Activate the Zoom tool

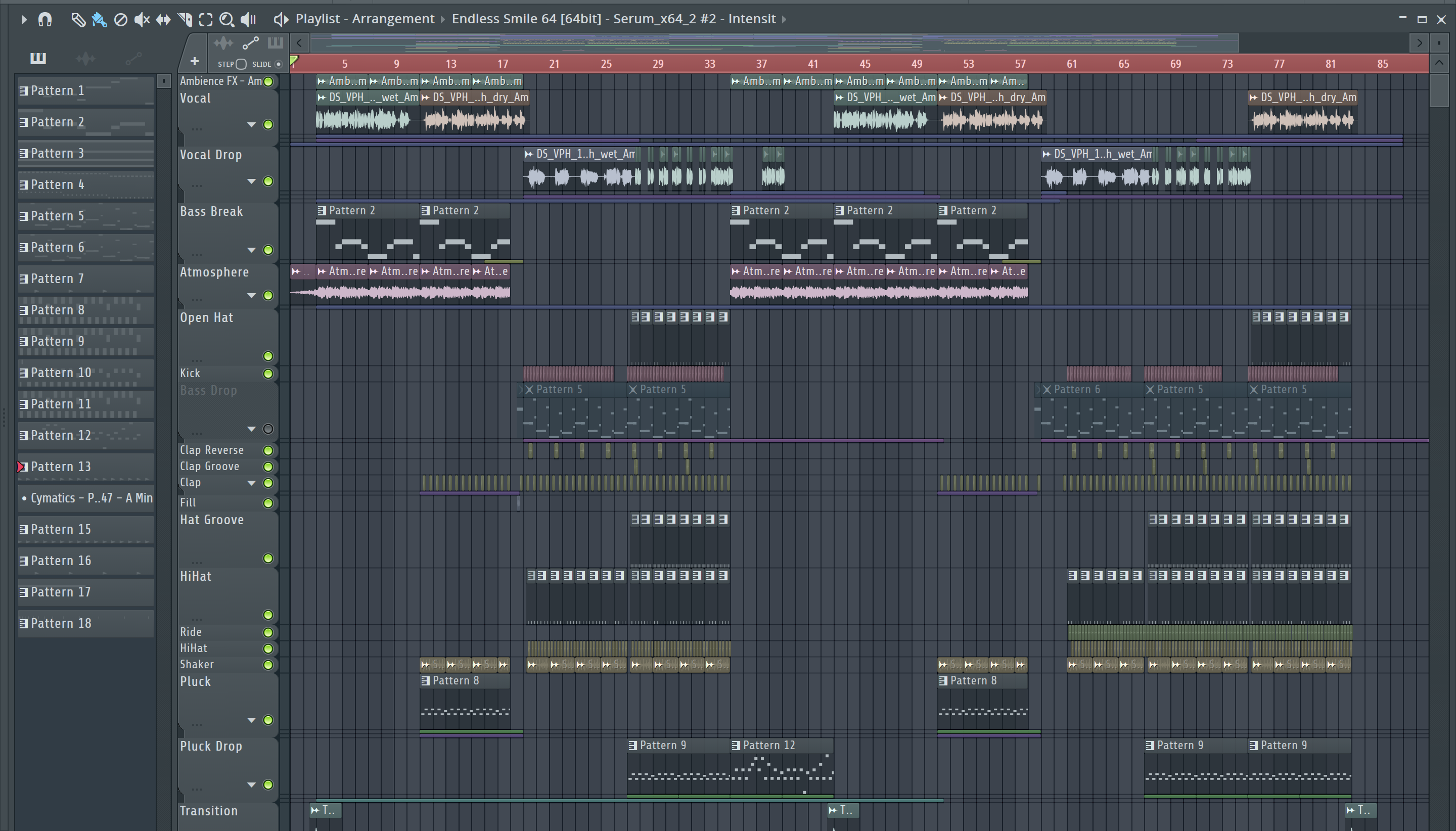pos(226,19)
